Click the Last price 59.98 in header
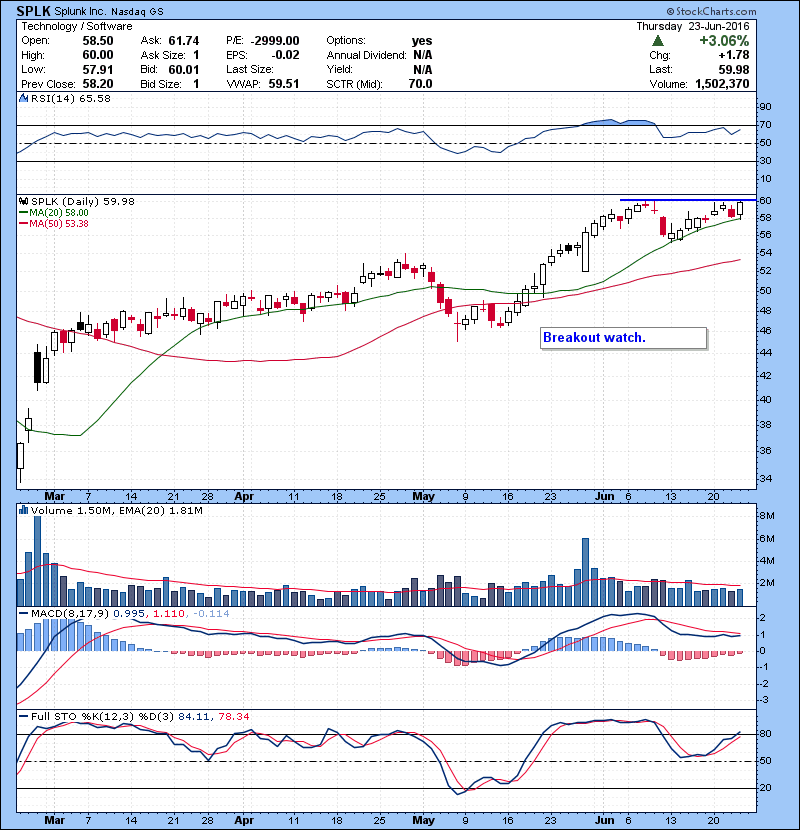This screenshot has width=800, height=830. (734, 69)
